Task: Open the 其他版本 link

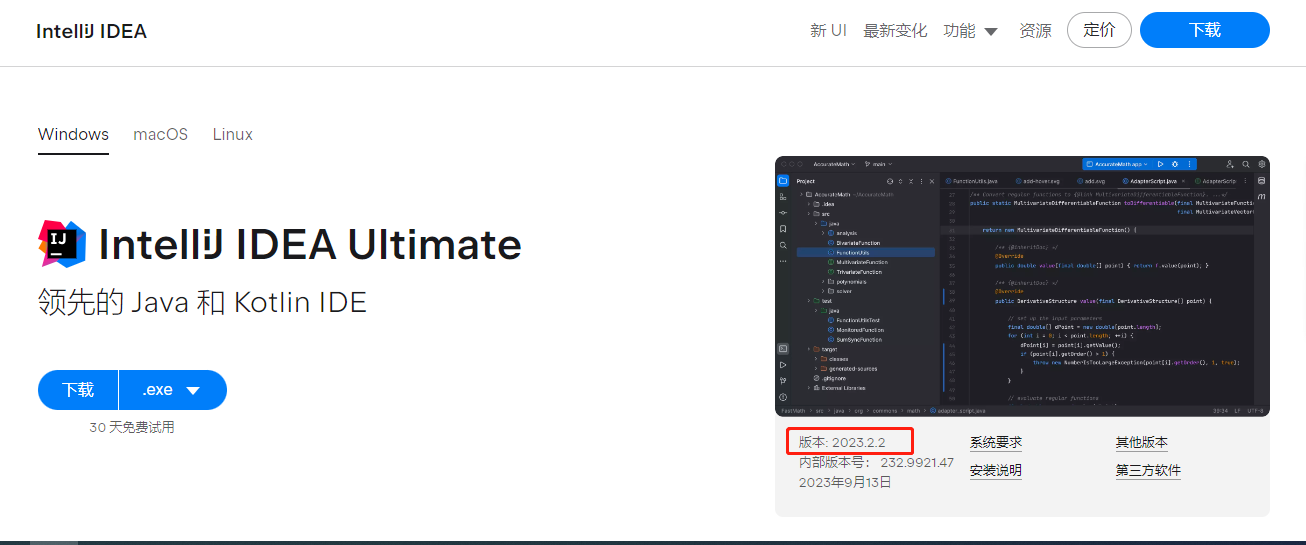Action: point(1141,442)
